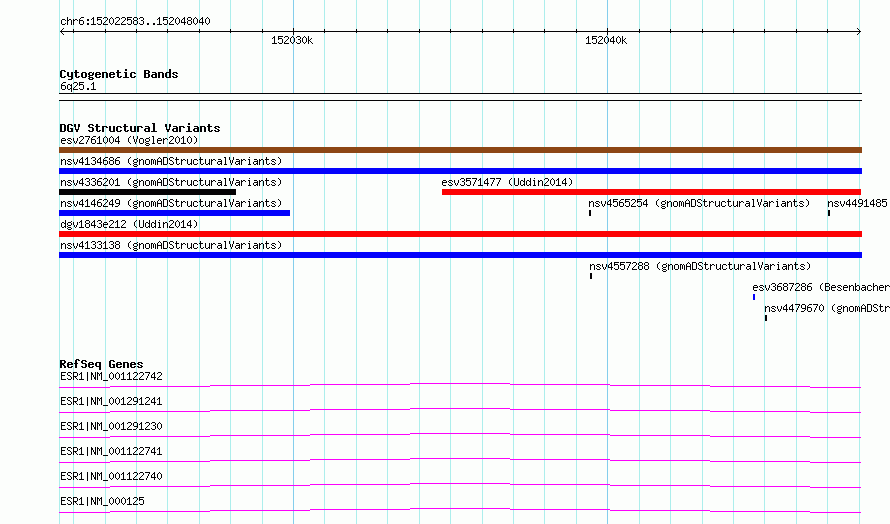
Task: Click the Cytogenetic Bands track heading
Action: coord(119,74)
